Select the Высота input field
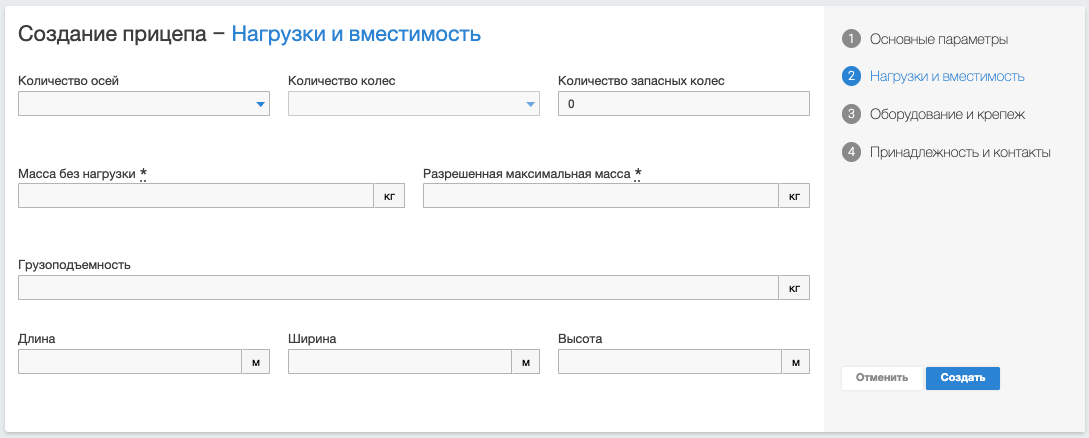 [x=669, y=362]
